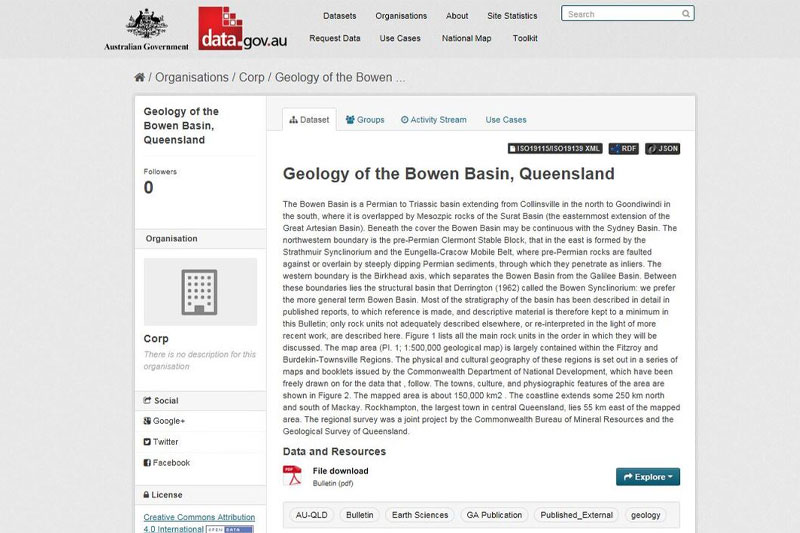
Task: Click the organisation building image
Action: [x=200, y=292]
